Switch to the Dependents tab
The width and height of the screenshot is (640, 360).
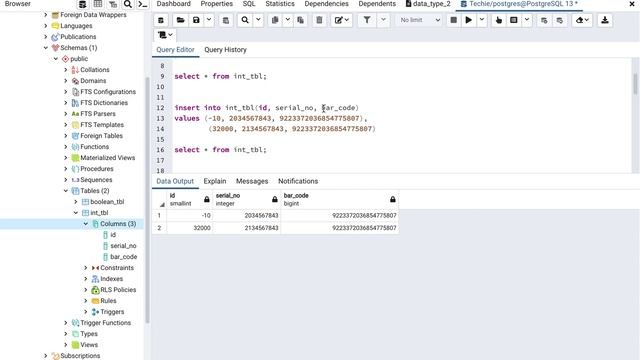point(377,4)
